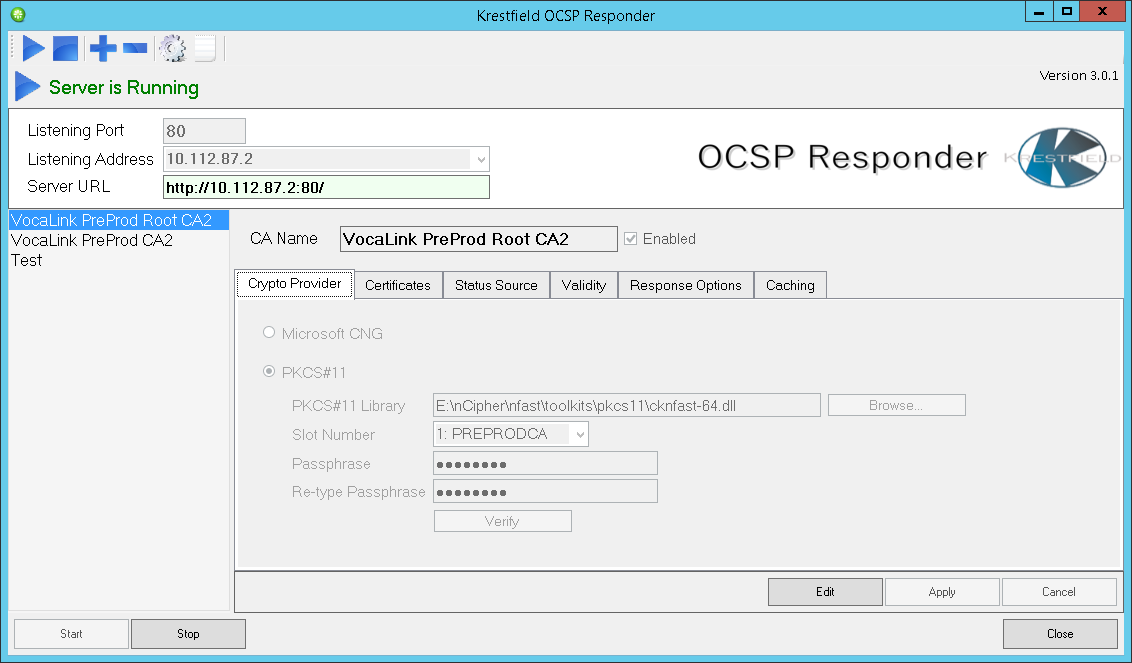The image size is (1132, 663).
Task: Open the Response Options tab
Action: [685, 284]
